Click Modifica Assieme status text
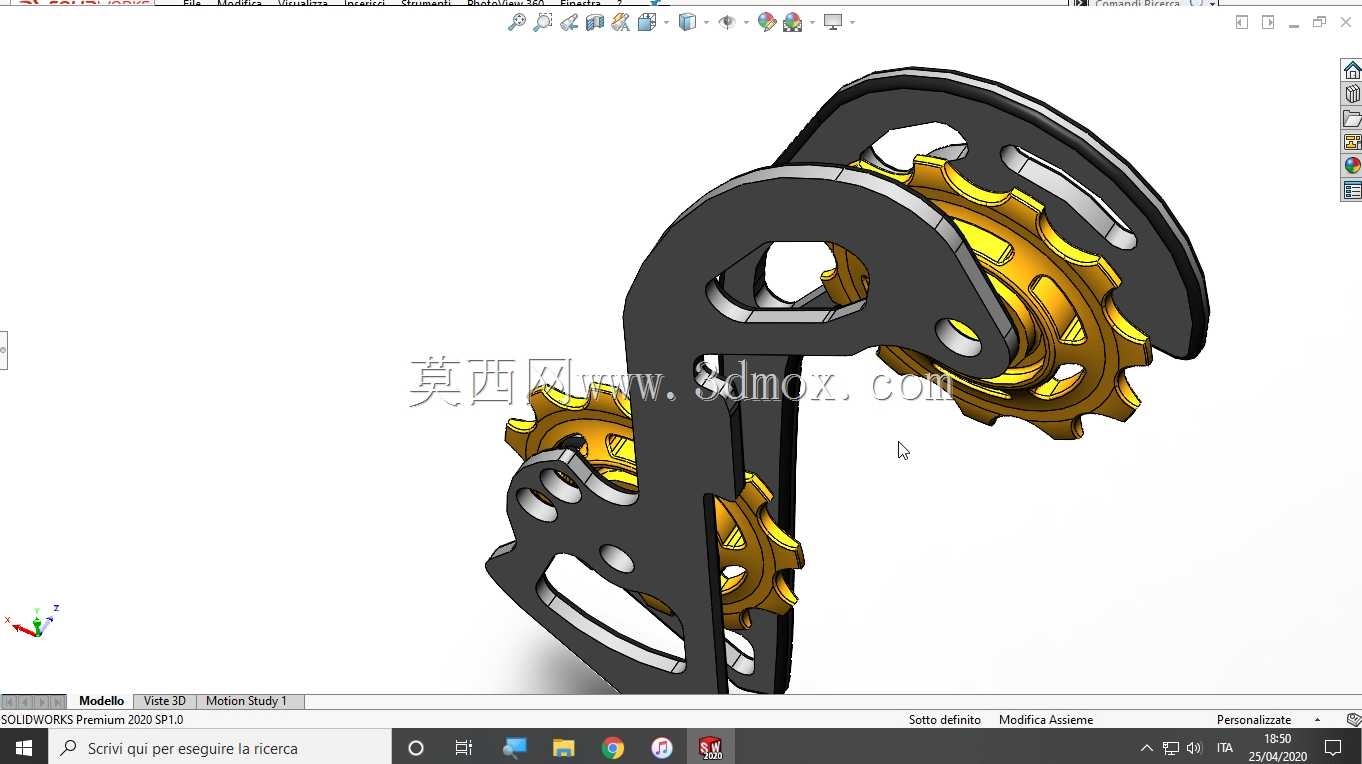The height and width of the screenshot is (764, 1362). click(1046, 720)
